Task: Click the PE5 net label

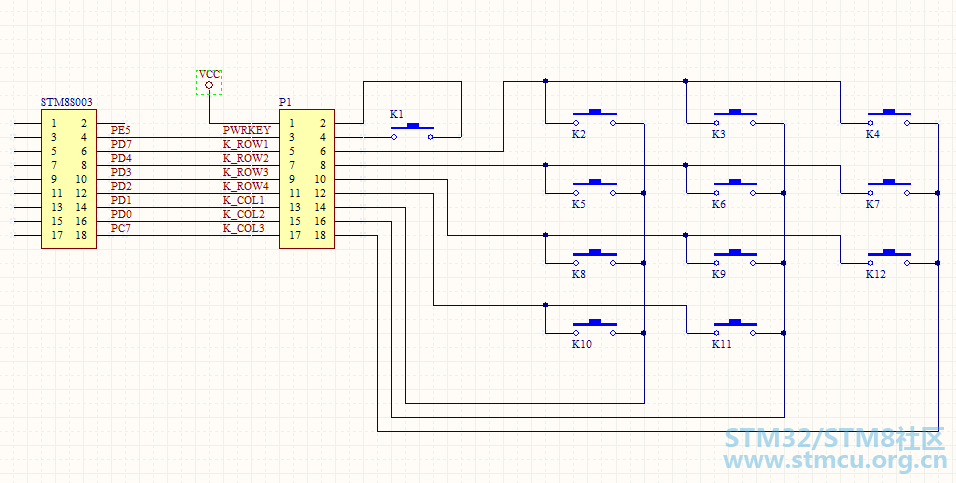Action: 121,130
